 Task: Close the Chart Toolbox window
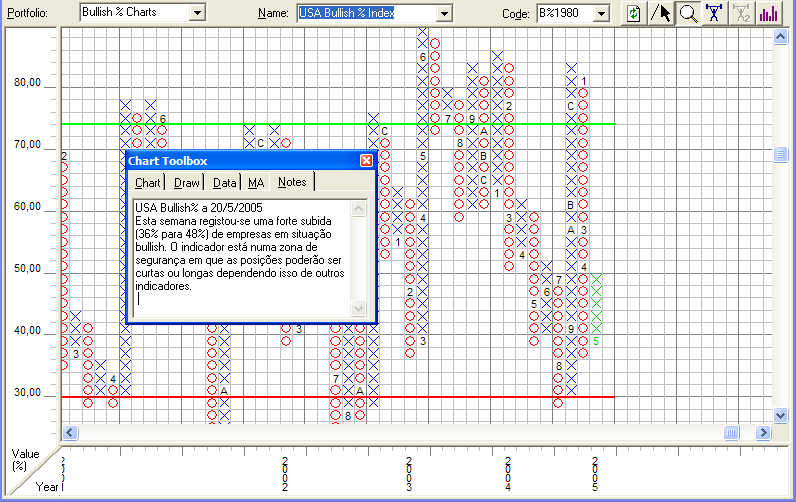click(x=366, y=160)
